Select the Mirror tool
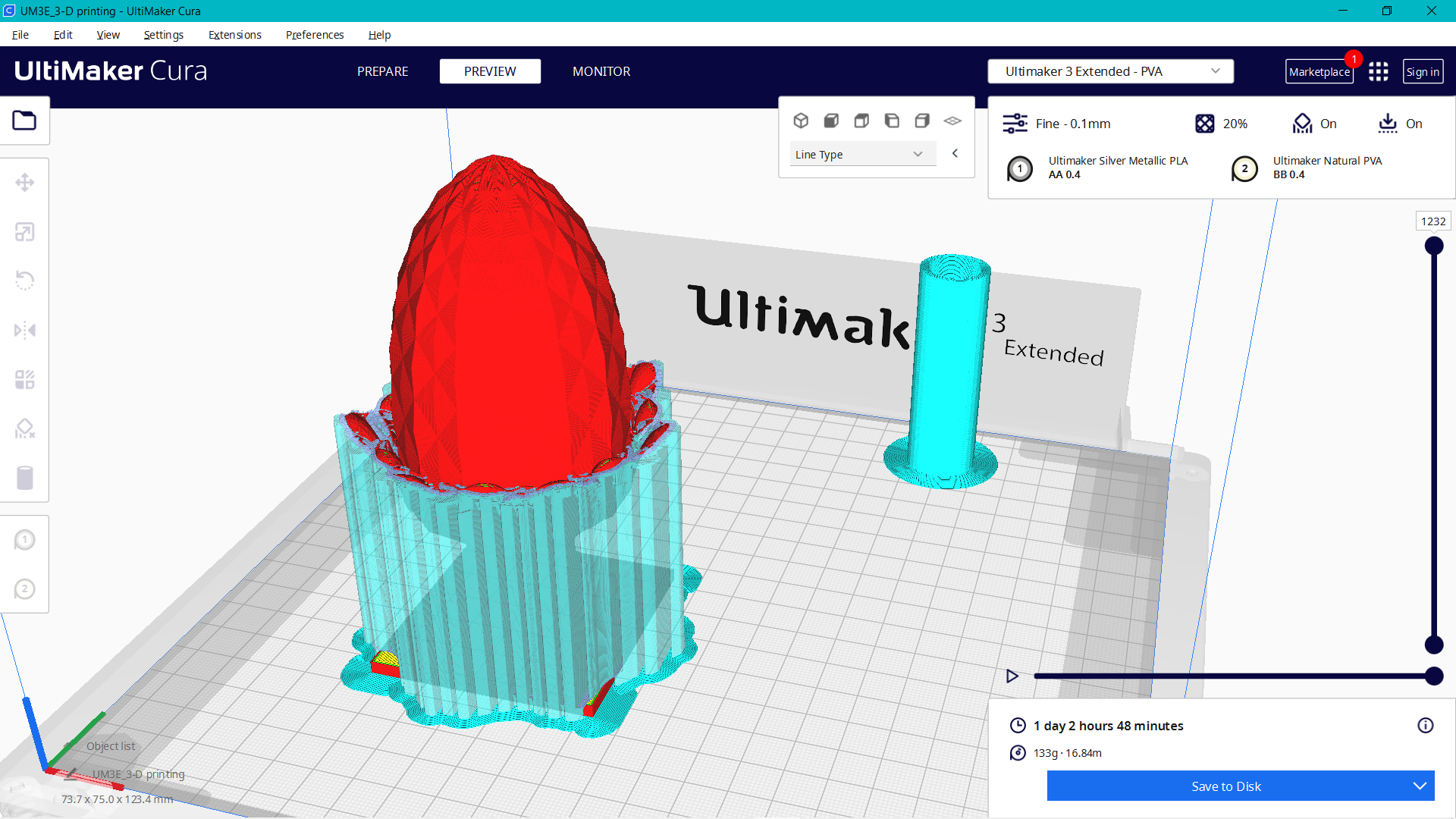The width and height of the screenshot is (1456, 819). tap(25, 329)
